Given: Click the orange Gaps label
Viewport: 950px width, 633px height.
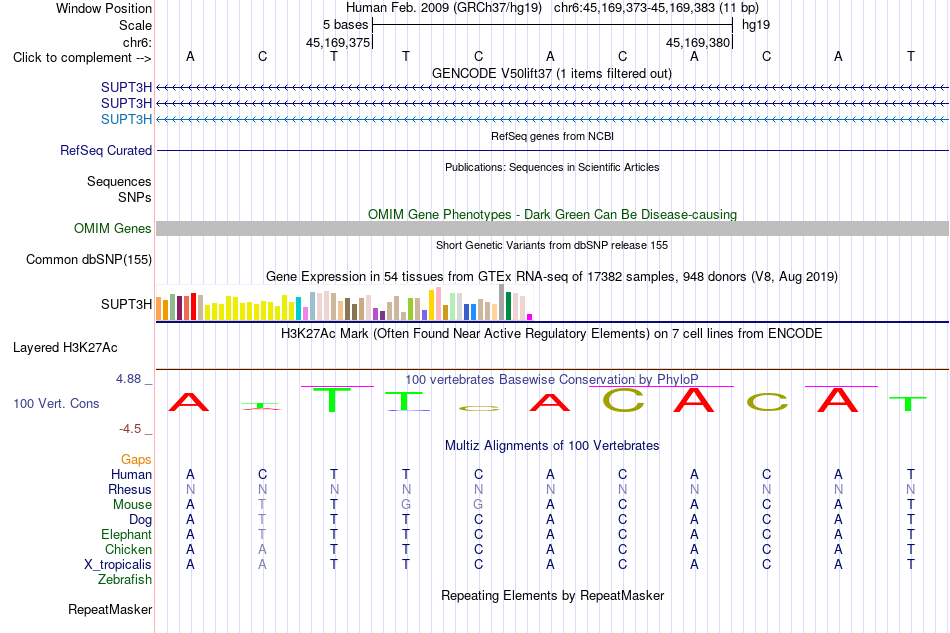Looking at the screenshot, I should 136,459.
